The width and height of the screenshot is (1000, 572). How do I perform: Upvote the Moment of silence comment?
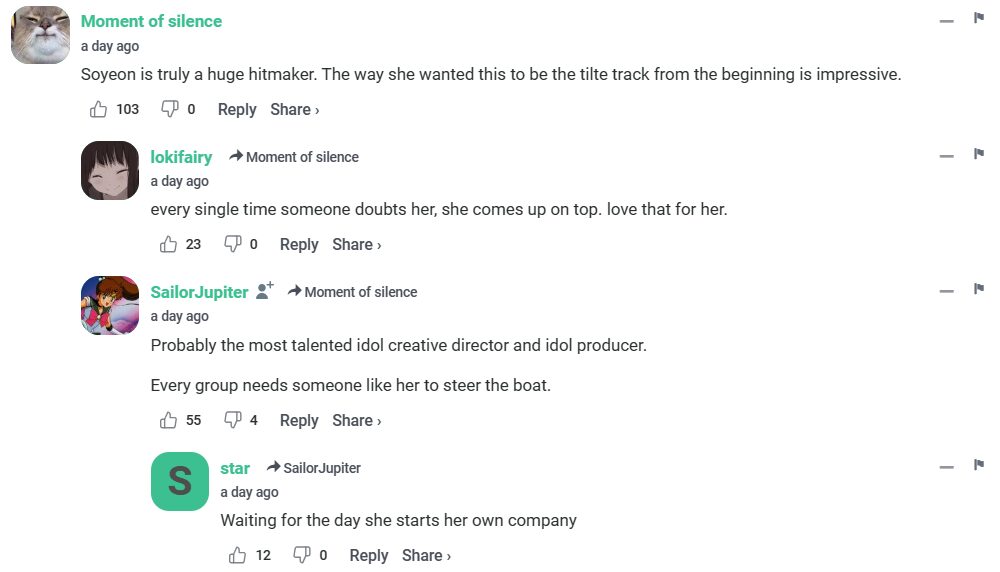(98, 109)
